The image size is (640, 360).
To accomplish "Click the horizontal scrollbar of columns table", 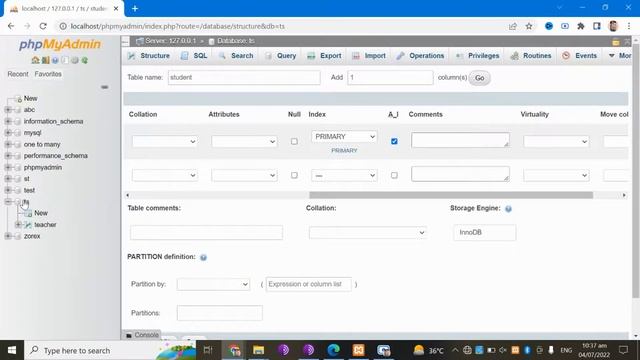I will pos(451,196).
